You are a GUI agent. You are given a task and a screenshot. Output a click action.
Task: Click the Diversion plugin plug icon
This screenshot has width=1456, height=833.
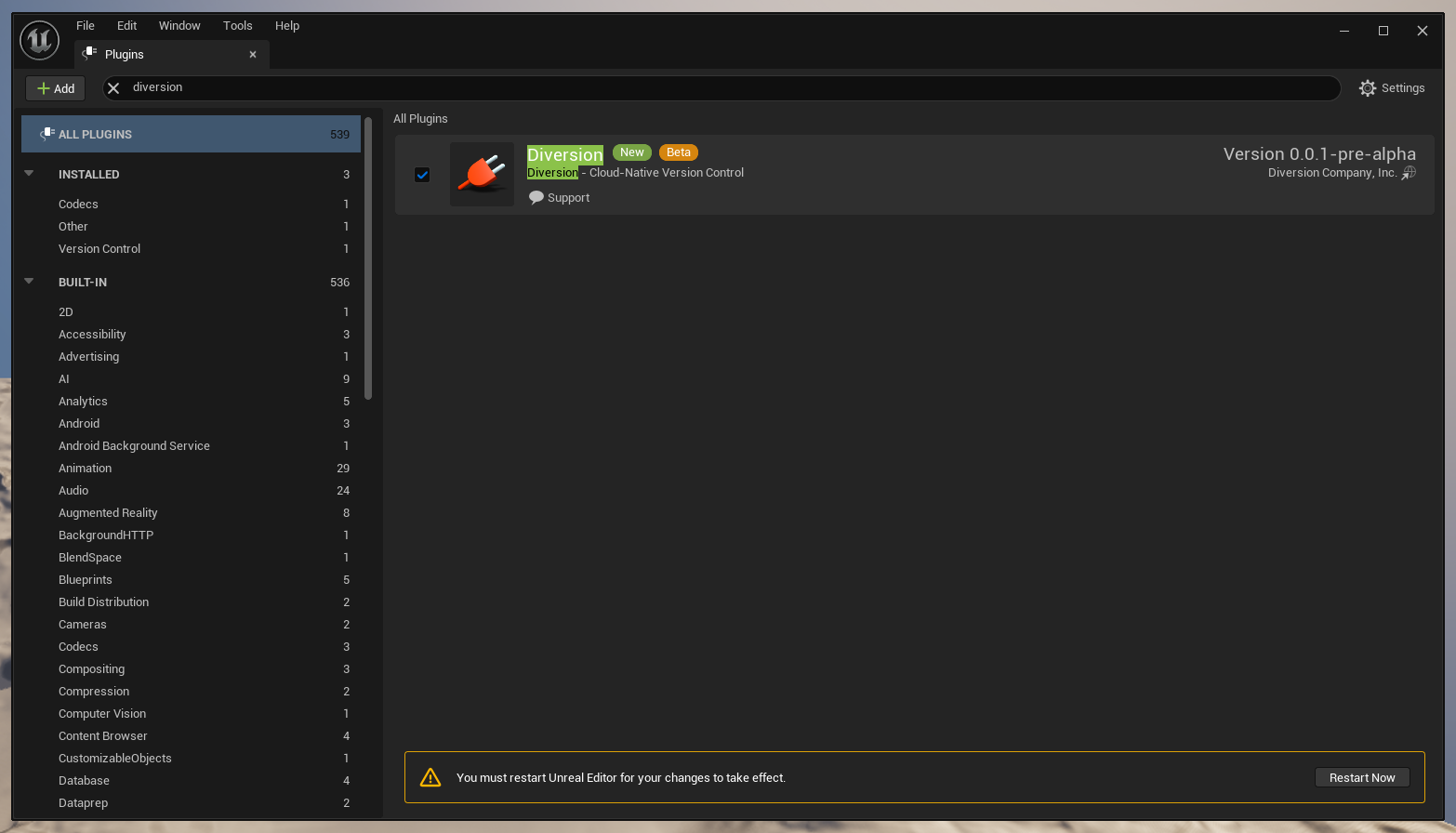(482, 174)
